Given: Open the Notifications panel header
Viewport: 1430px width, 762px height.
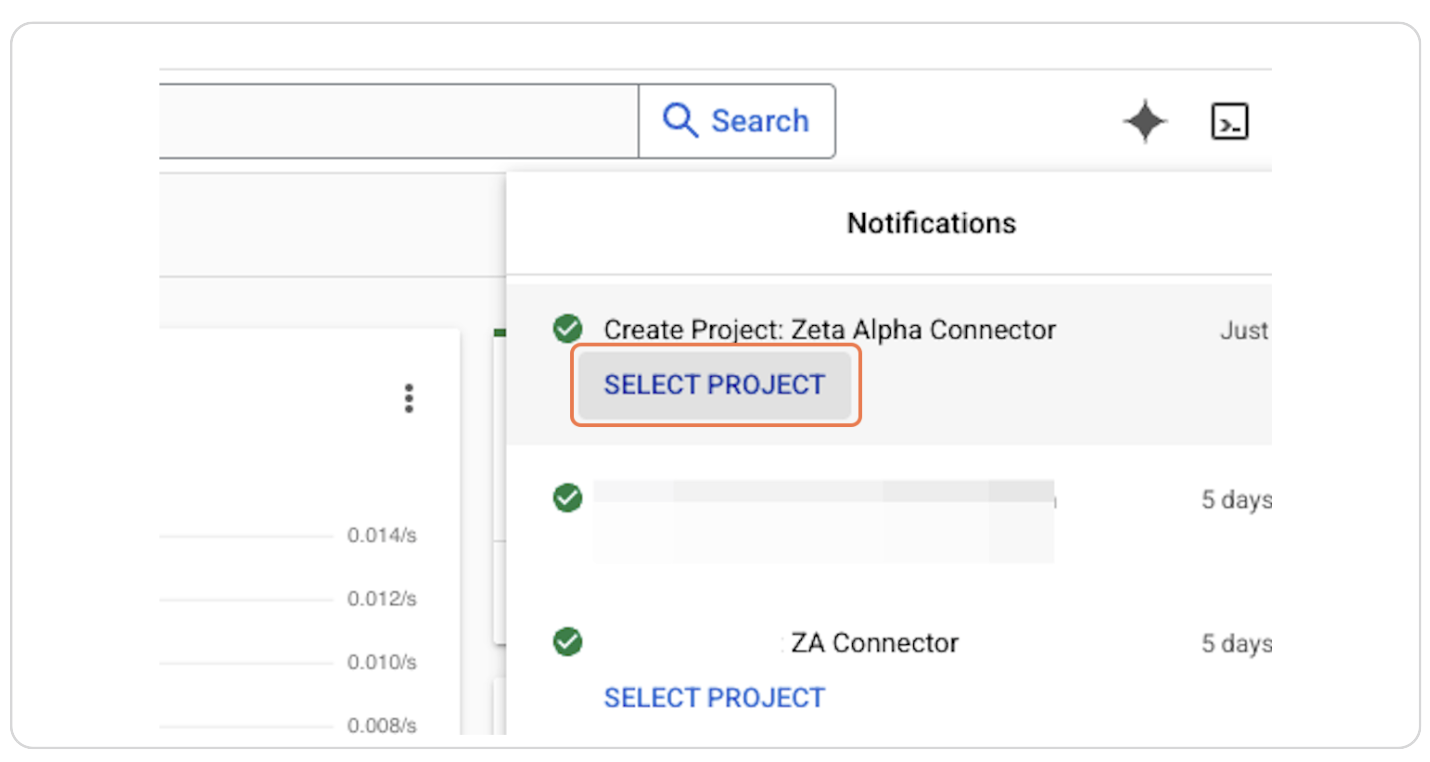Looking at the screenshot, I should 931,223.
